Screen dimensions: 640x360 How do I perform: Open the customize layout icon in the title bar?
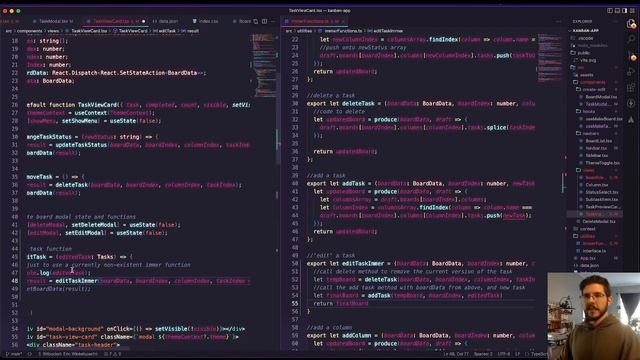[x=633, y=11]
